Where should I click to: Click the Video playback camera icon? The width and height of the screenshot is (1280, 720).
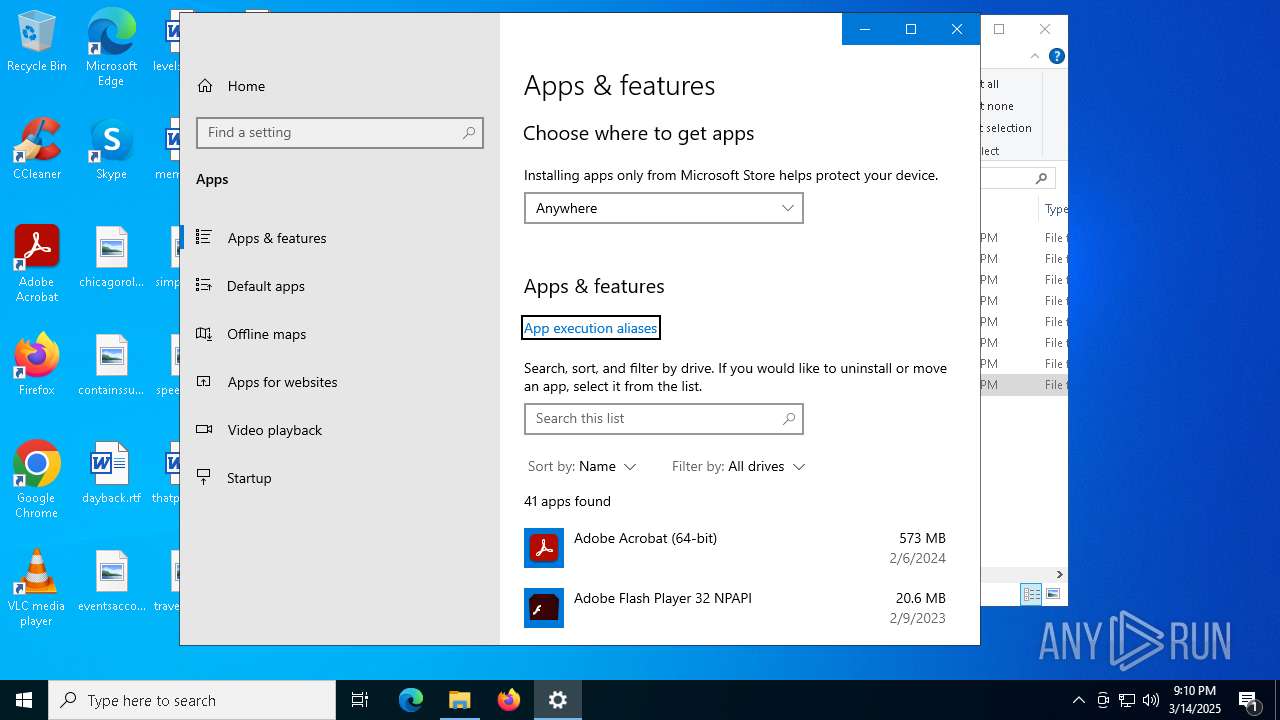tap(204, 429)
